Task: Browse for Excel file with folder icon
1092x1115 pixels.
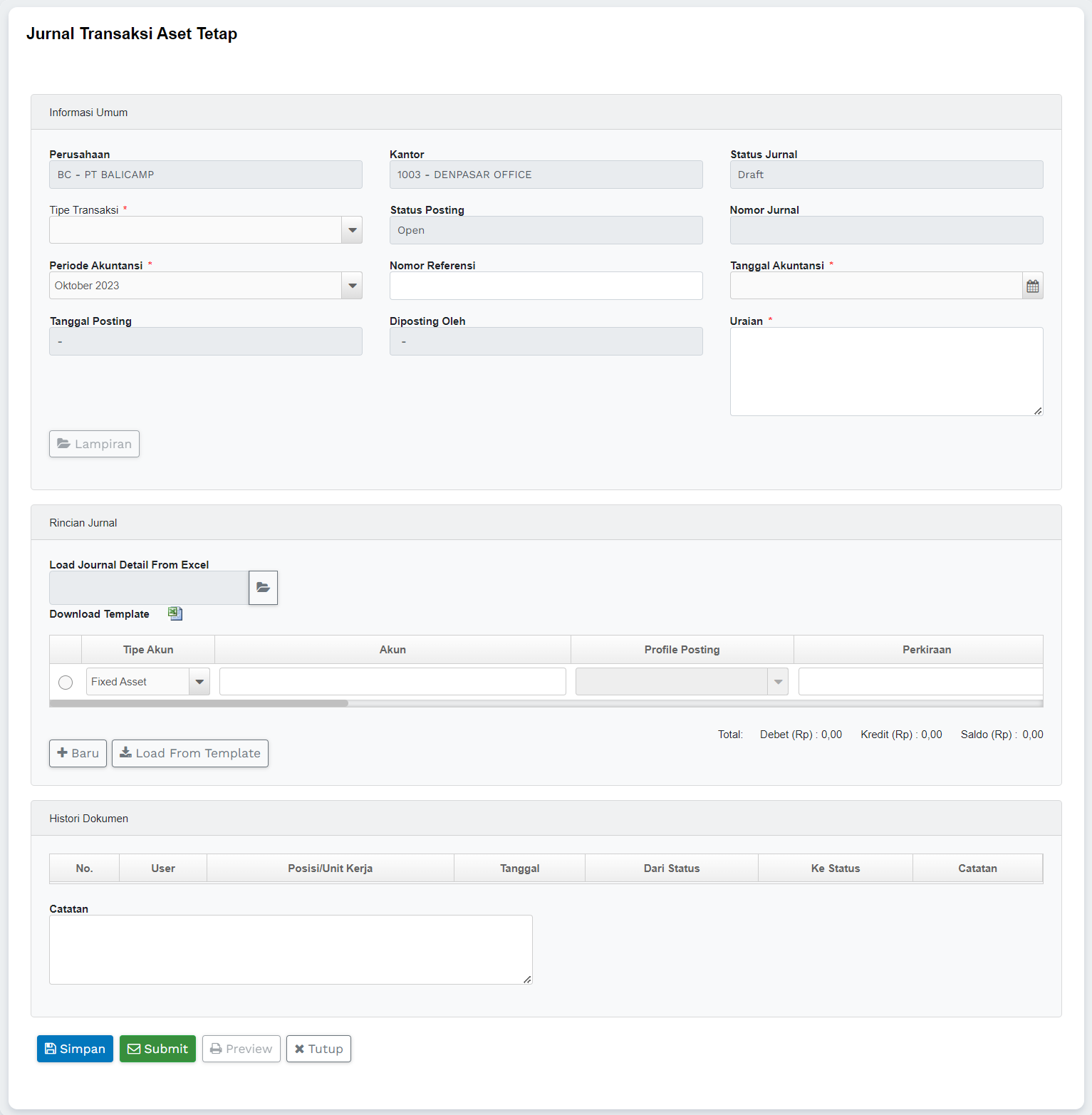Action: pos(263,588)
